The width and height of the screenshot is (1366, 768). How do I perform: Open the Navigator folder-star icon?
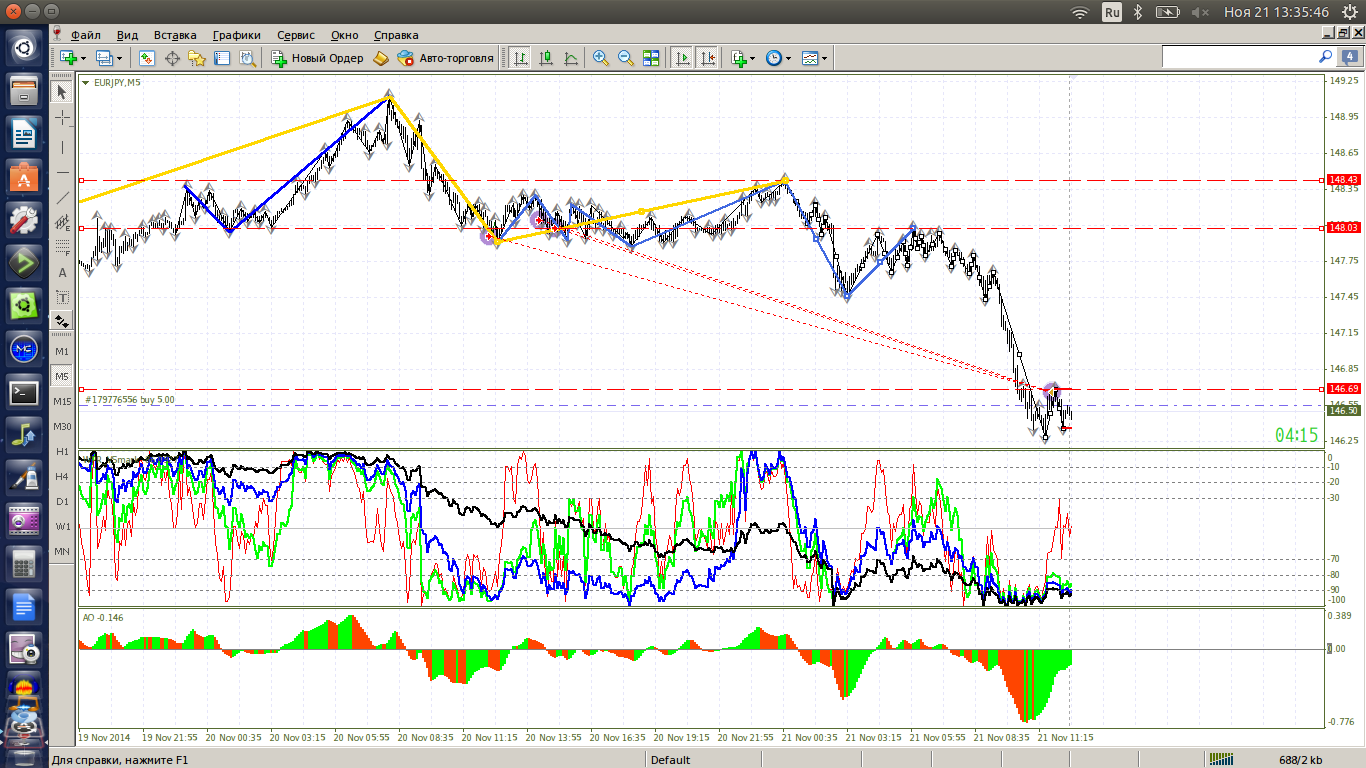tap(197, 58)
